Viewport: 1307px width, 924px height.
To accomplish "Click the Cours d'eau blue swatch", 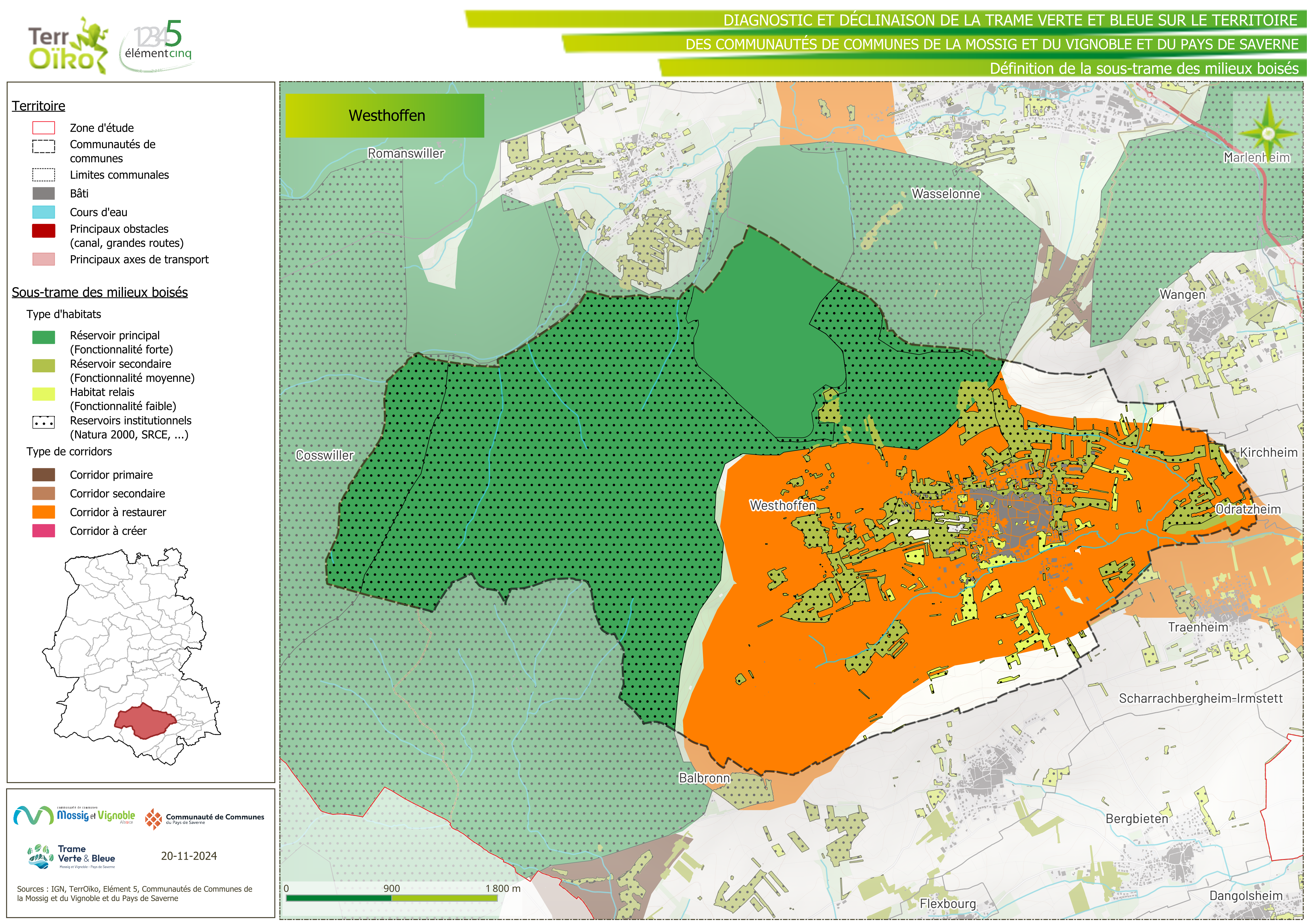I will pyautogui.click(x=44, y=212).
